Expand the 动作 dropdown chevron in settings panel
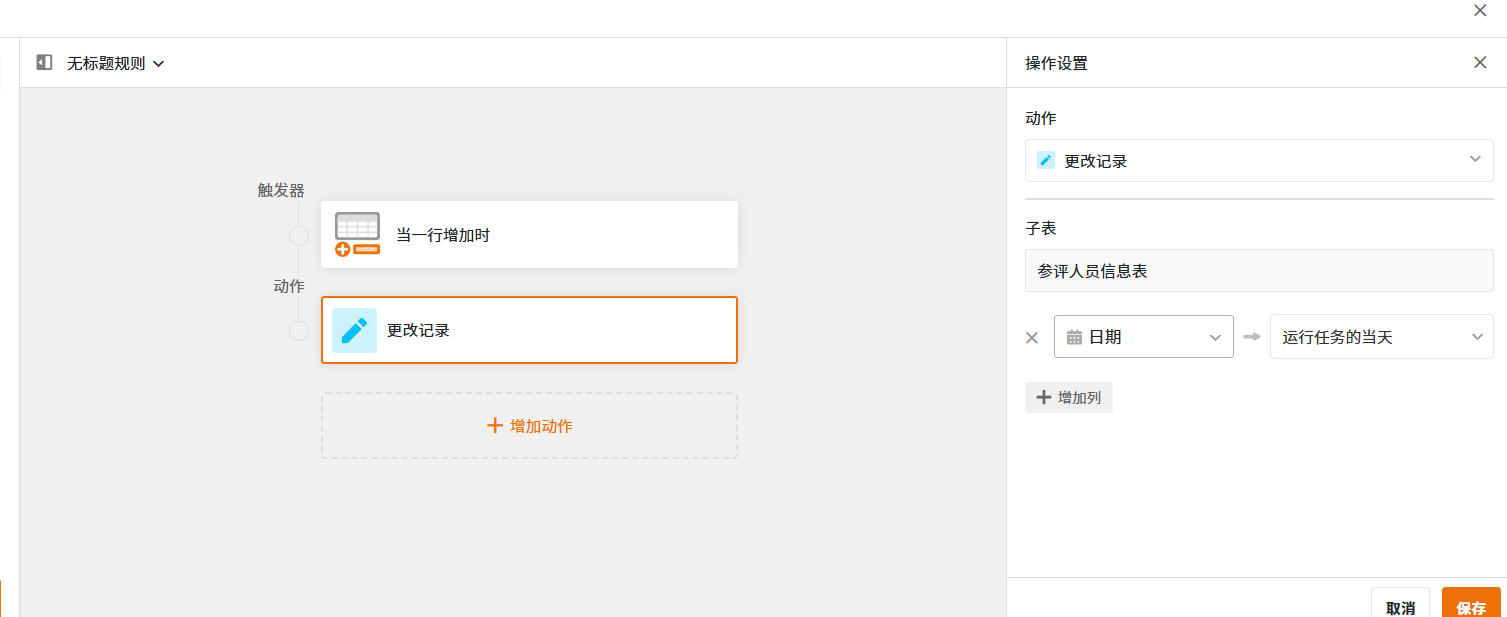The height and width of the screenshot is (617, 1507). [x=1475, y=160]
